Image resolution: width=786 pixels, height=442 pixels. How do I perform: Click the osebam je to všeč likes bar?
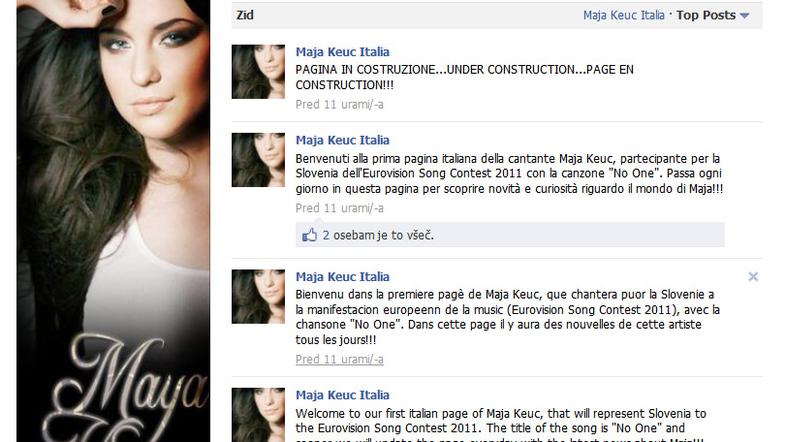510,235
